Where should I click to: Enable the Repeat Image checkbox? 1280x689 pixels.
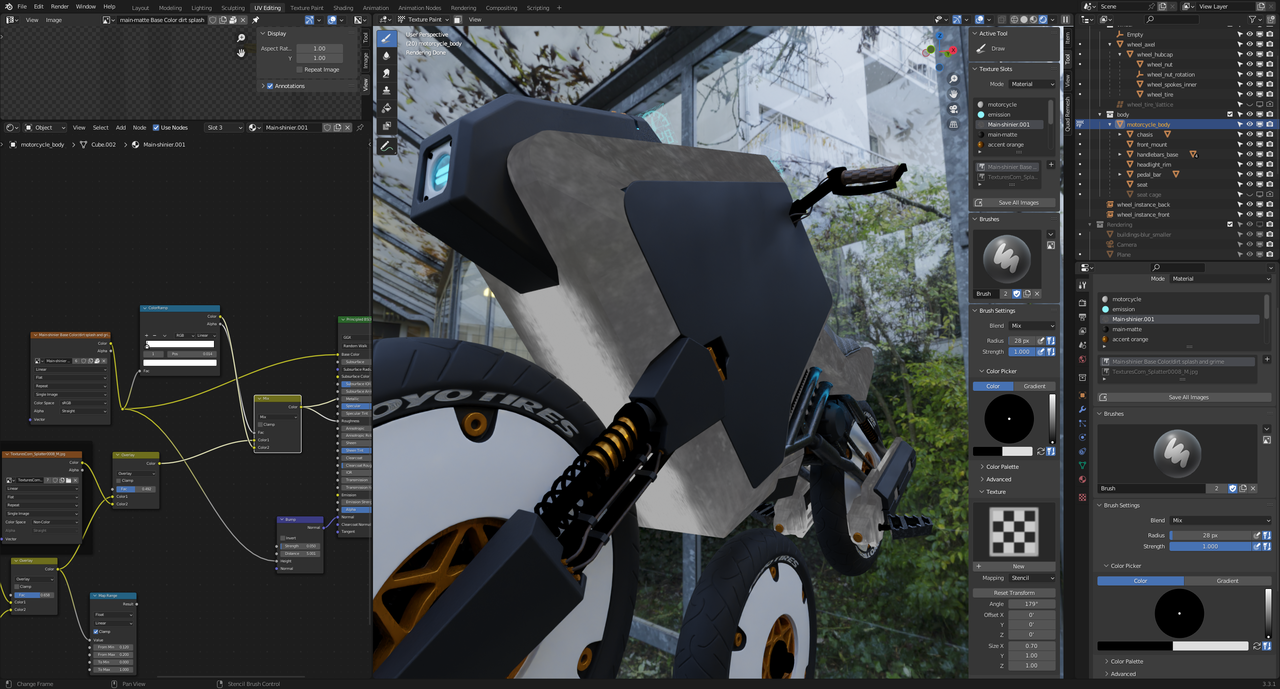(299, 70)
